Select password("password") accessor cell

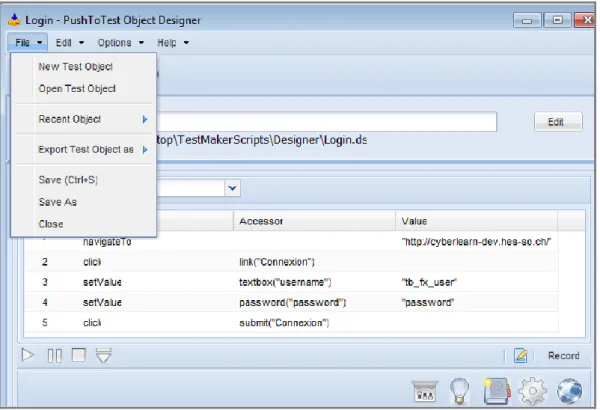[292, 302]
